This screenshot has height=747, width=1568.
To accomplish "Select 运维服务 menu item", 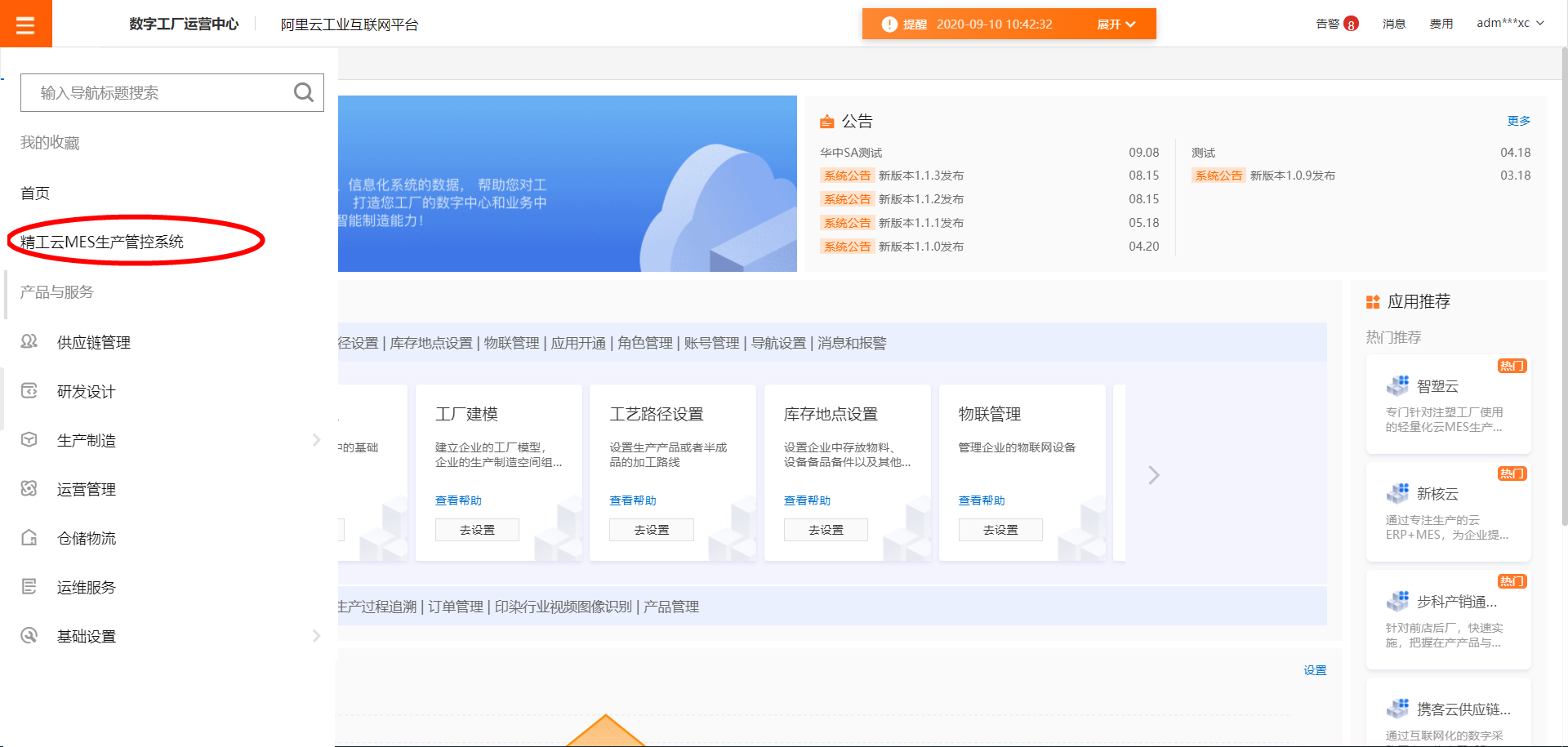I will 87,588.
